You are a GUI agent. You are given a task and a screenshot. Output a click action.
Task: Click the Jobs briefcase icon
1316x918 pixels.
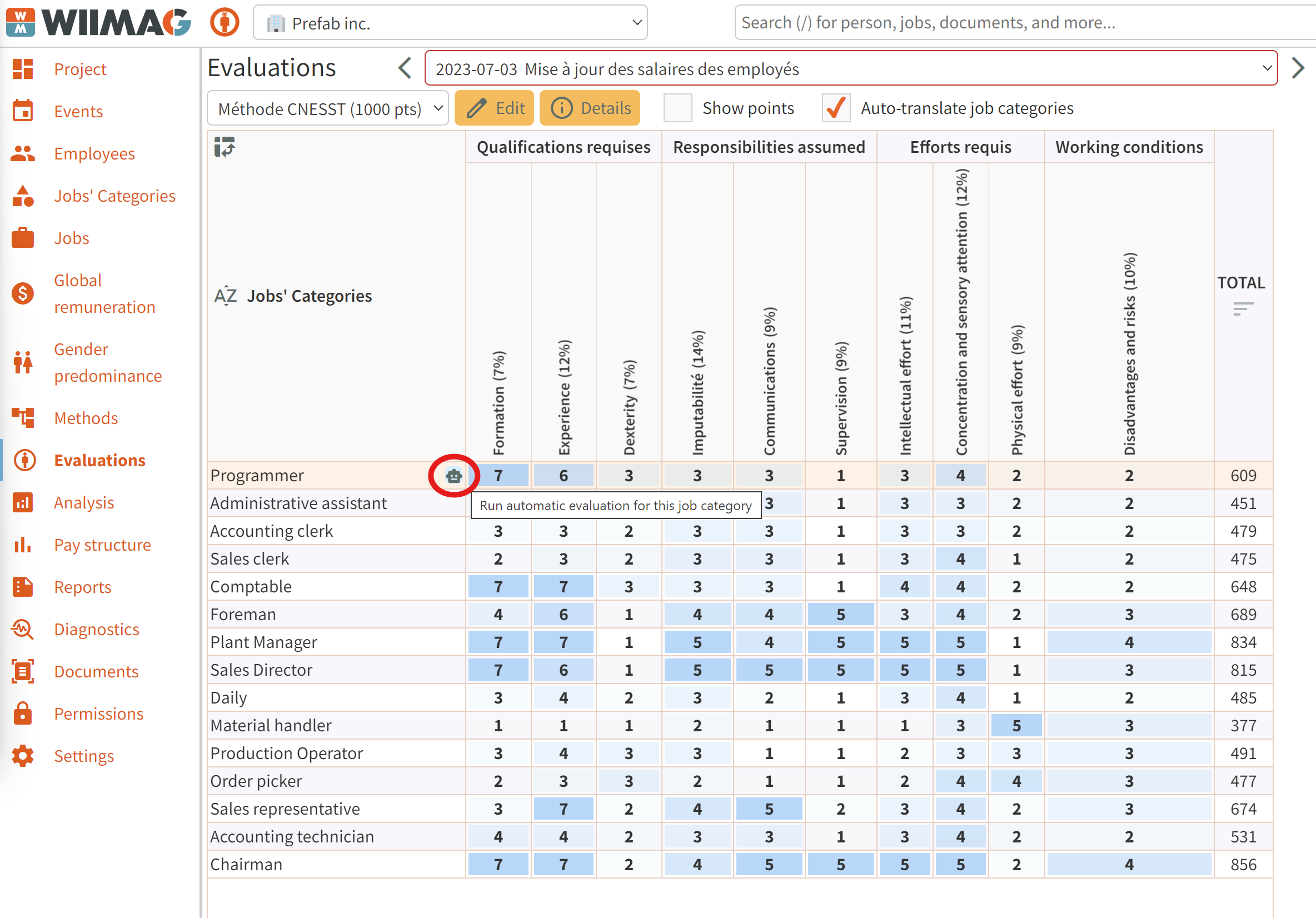(23, 238)
